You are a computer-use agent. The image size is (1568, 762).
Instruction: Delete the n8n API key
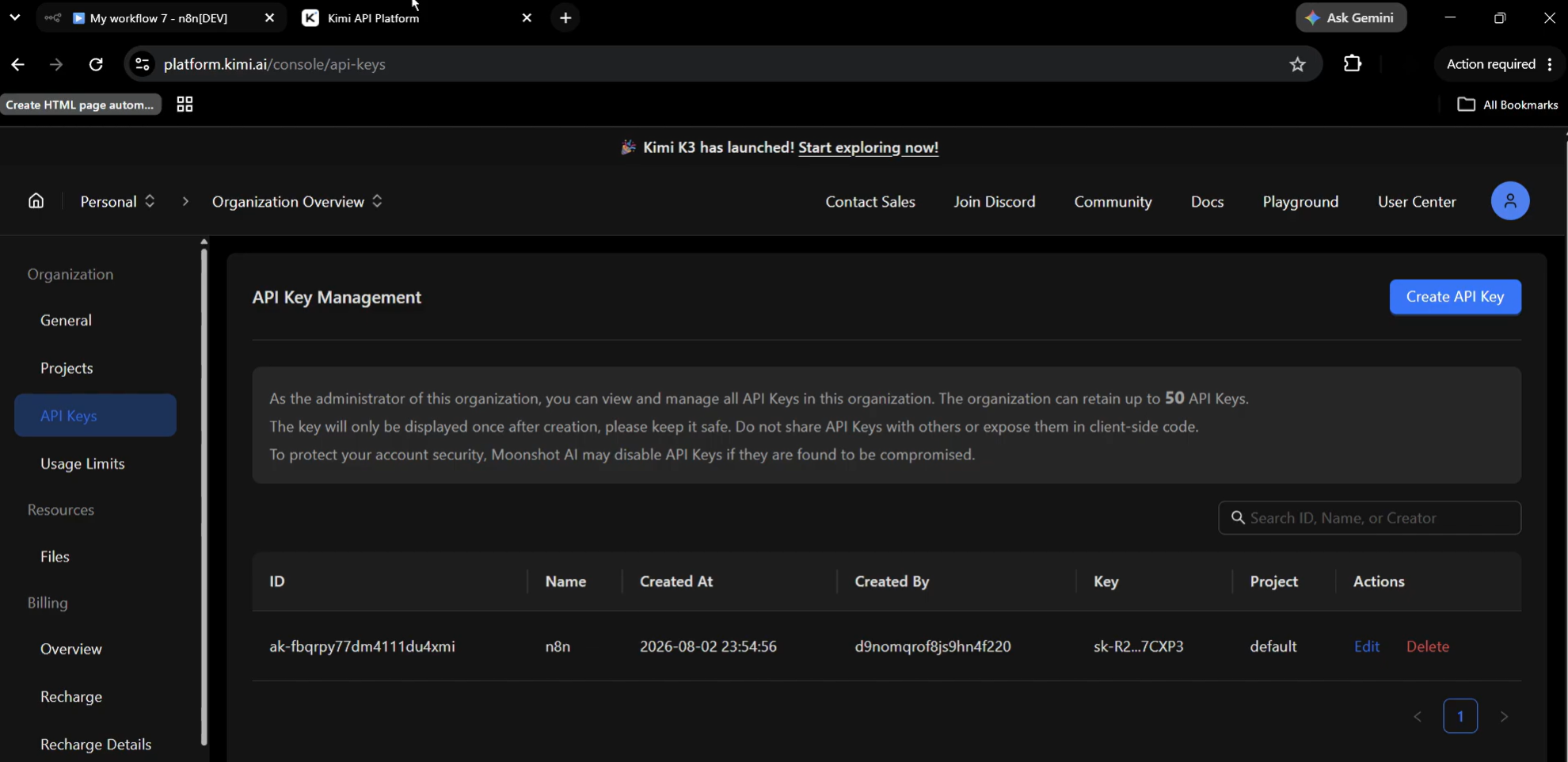pos(1428,646)
